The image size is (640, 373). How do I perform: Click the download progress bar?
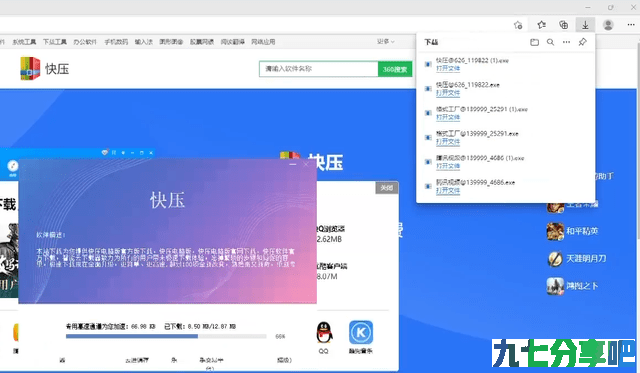coord(166,336)
